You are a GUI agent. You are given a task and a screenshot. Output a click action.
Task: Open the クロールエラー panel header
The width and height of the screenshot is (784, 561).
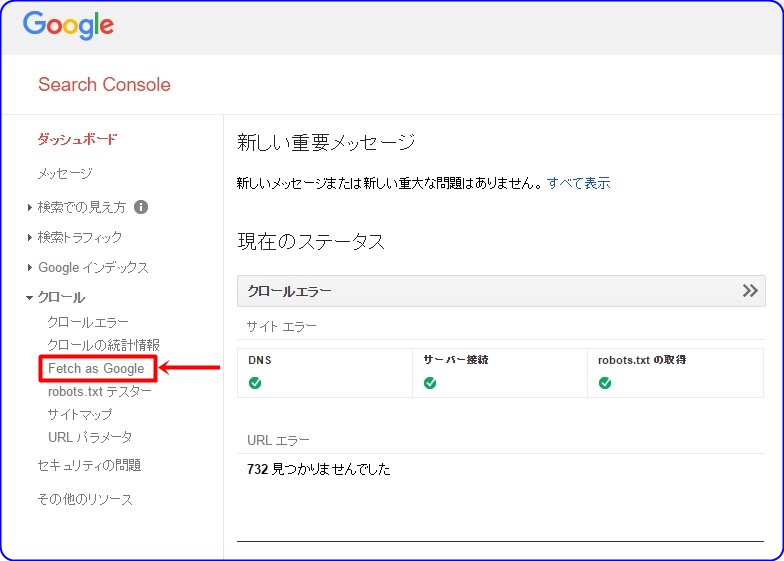pyautogui.click(x=501, y=291)
